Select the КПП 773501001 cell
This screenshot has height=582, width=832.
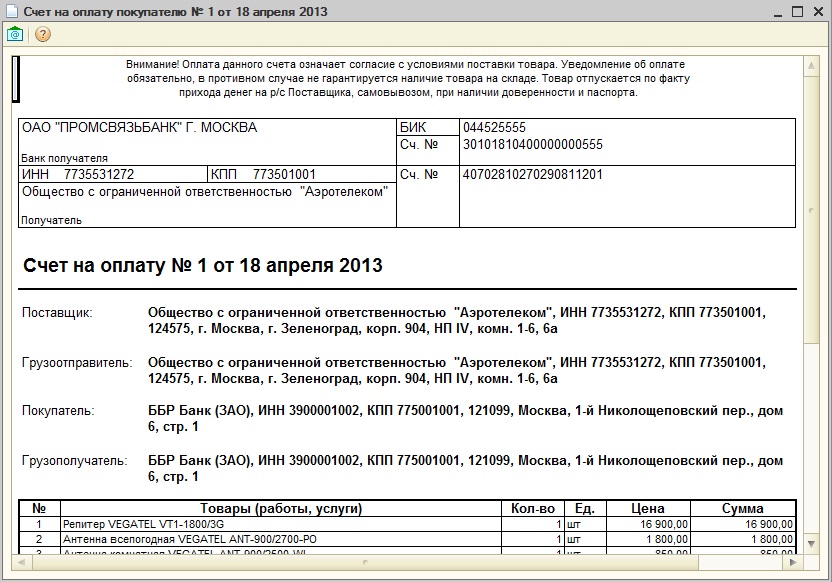302,174
